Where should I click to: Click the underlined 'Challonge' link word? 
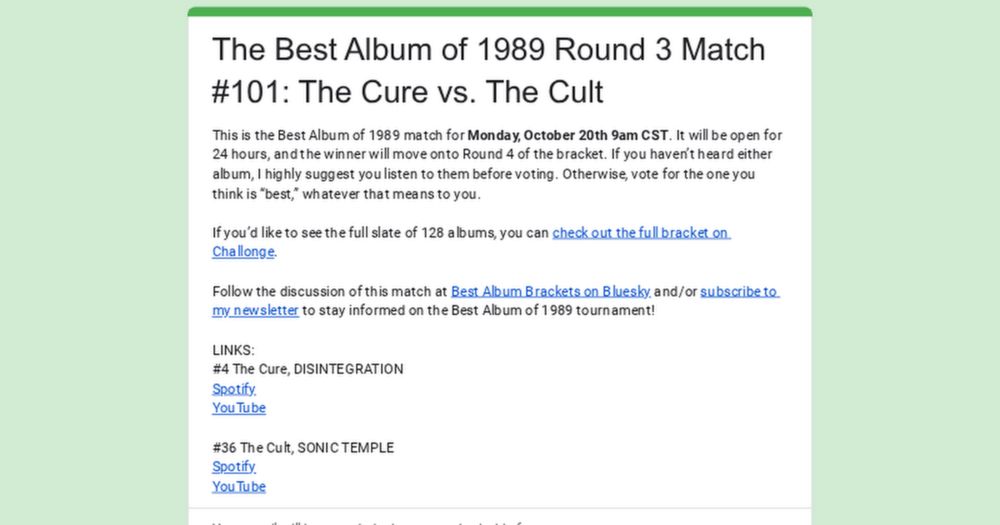tap(243, 252)
